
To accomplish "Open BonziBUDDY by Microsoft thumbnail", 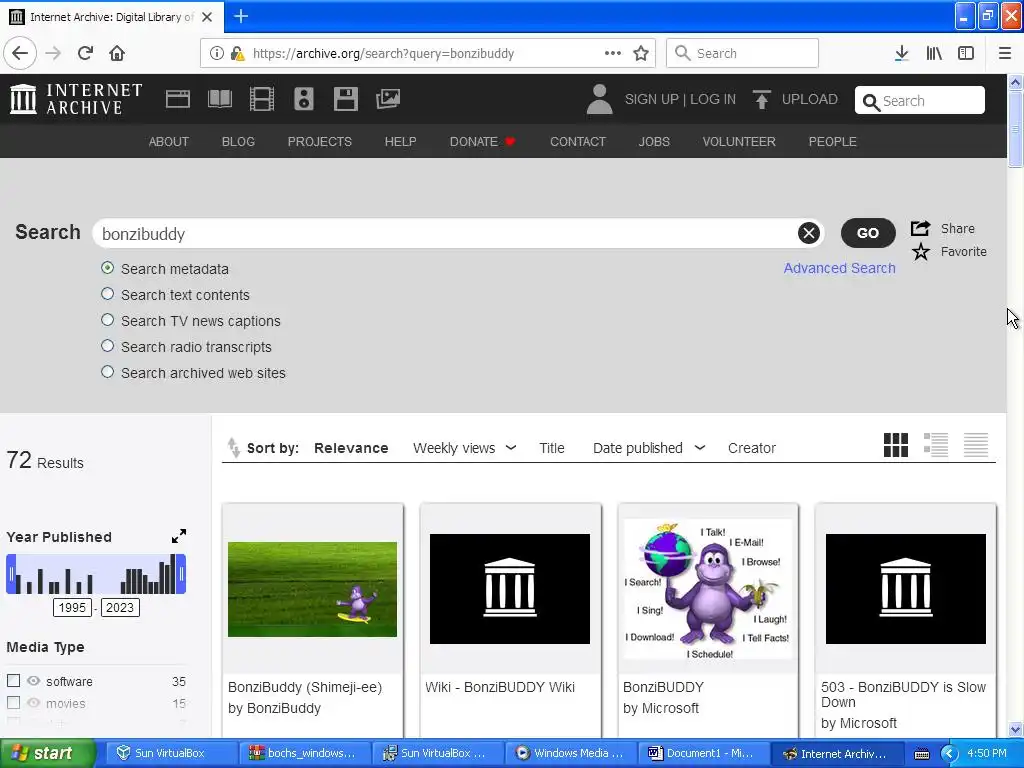I will click(x=708, y=589).
